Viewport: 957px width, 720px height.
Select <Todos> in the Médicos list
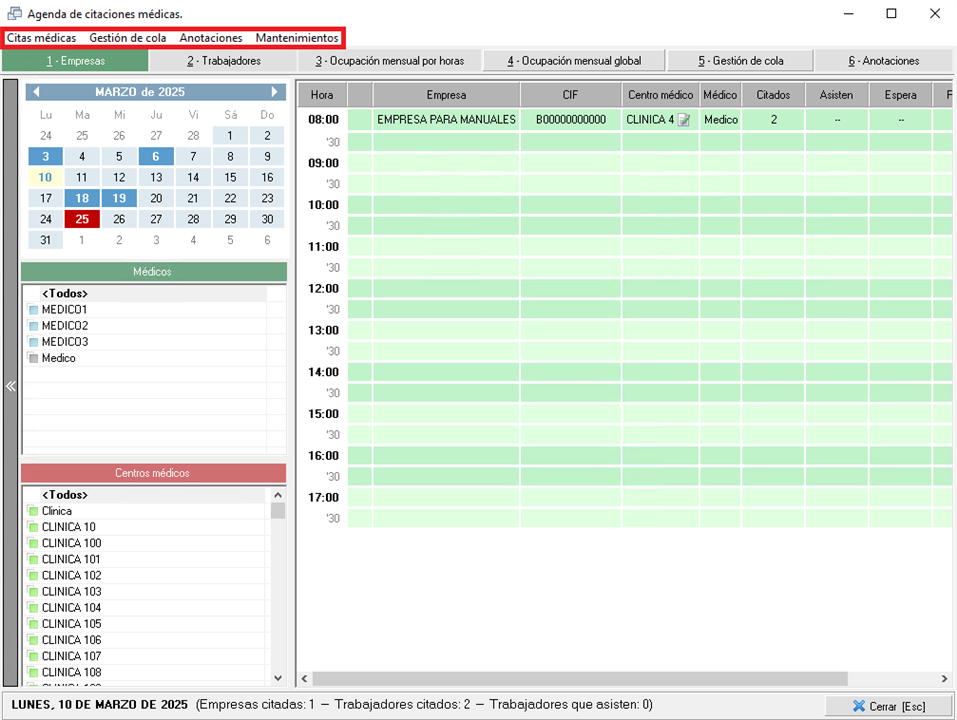pyautogui.click(x=65, y=294)
